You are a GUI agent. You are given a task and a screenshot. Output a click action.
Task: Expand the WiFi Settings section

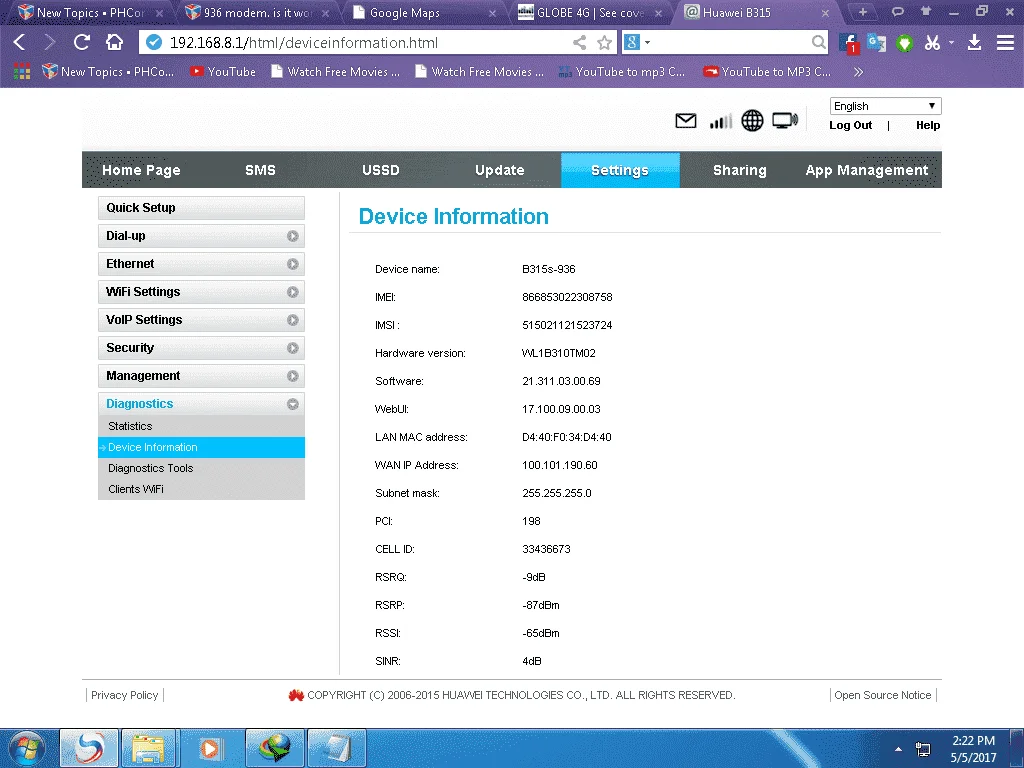click(201, 292)
